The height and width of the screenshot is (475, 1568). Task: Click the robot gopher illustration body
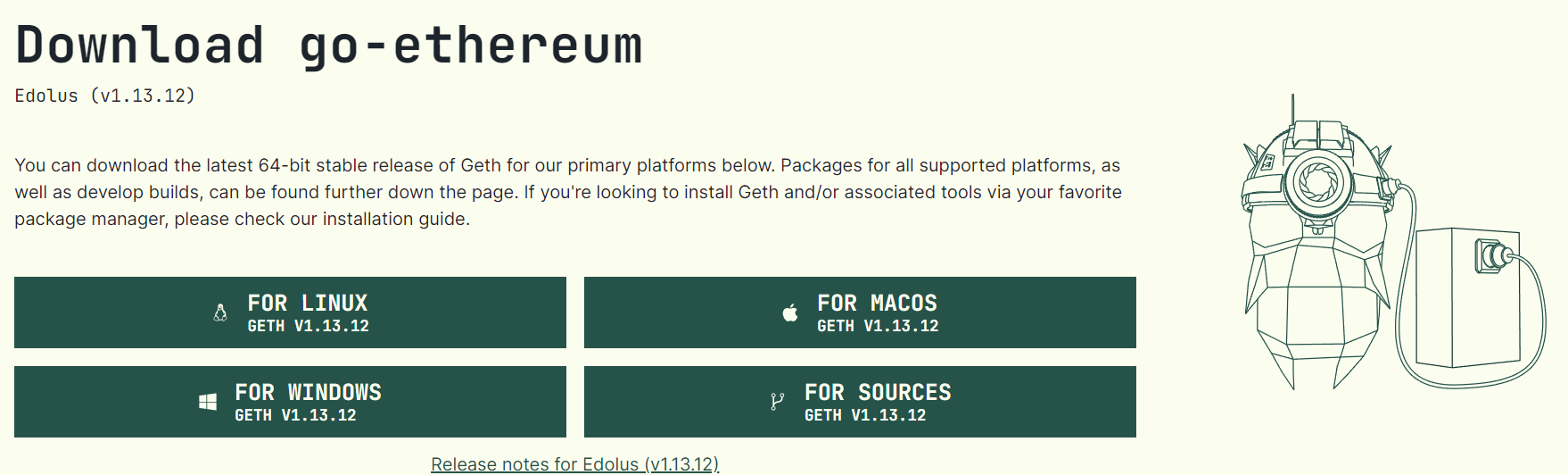[x=1316, y=304]
